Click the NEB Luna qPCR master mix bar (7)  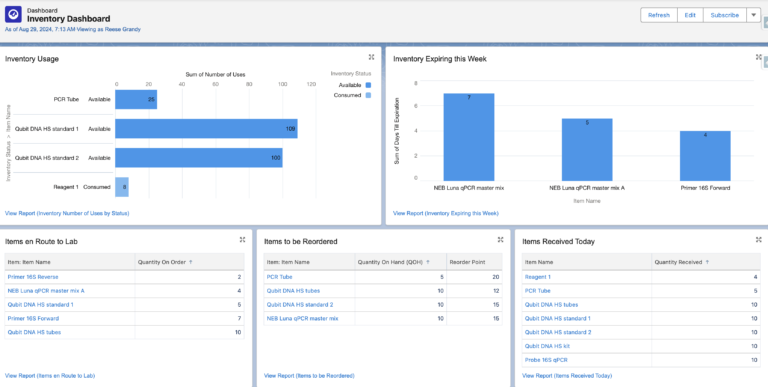coord(469,137)
